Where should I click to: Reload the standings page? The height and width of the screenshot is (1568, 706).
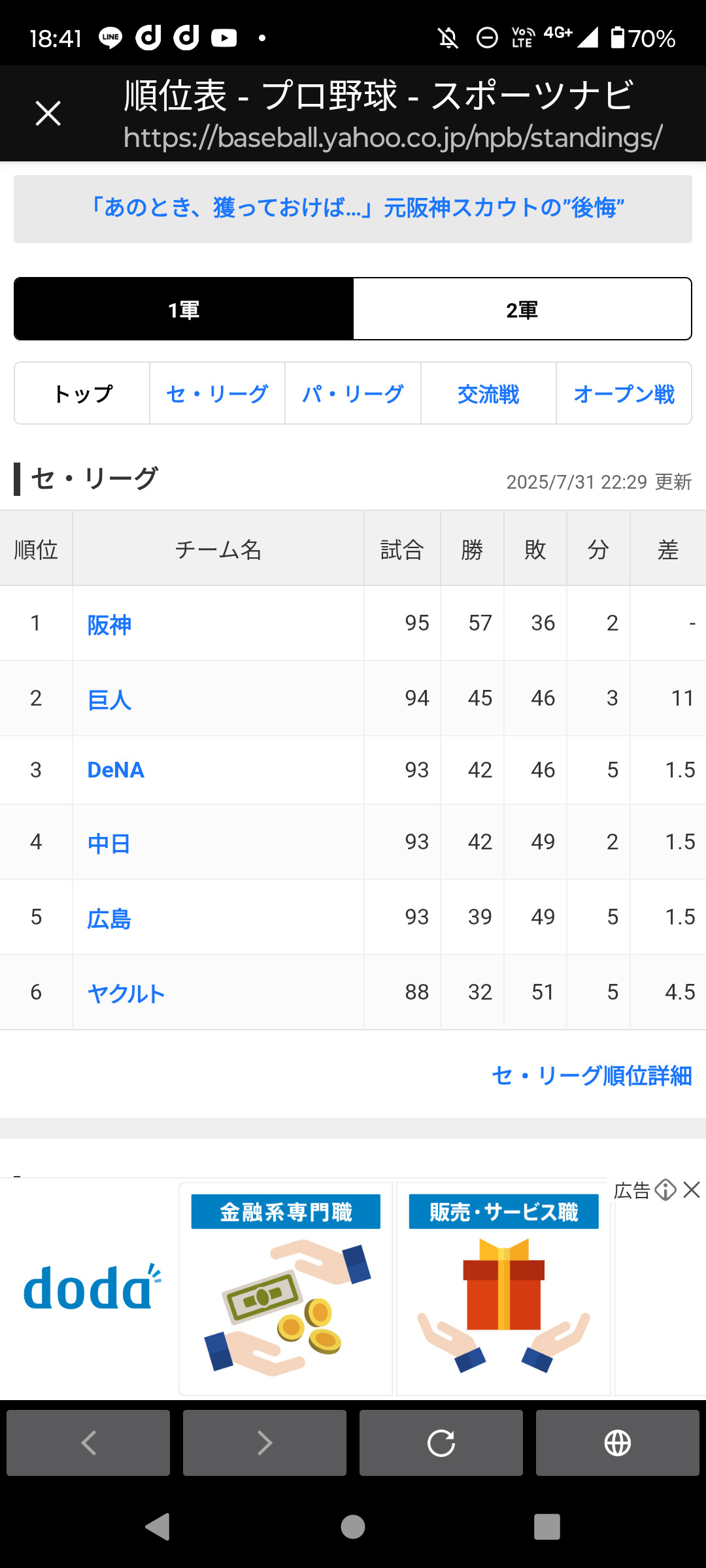coord(441,1443)
